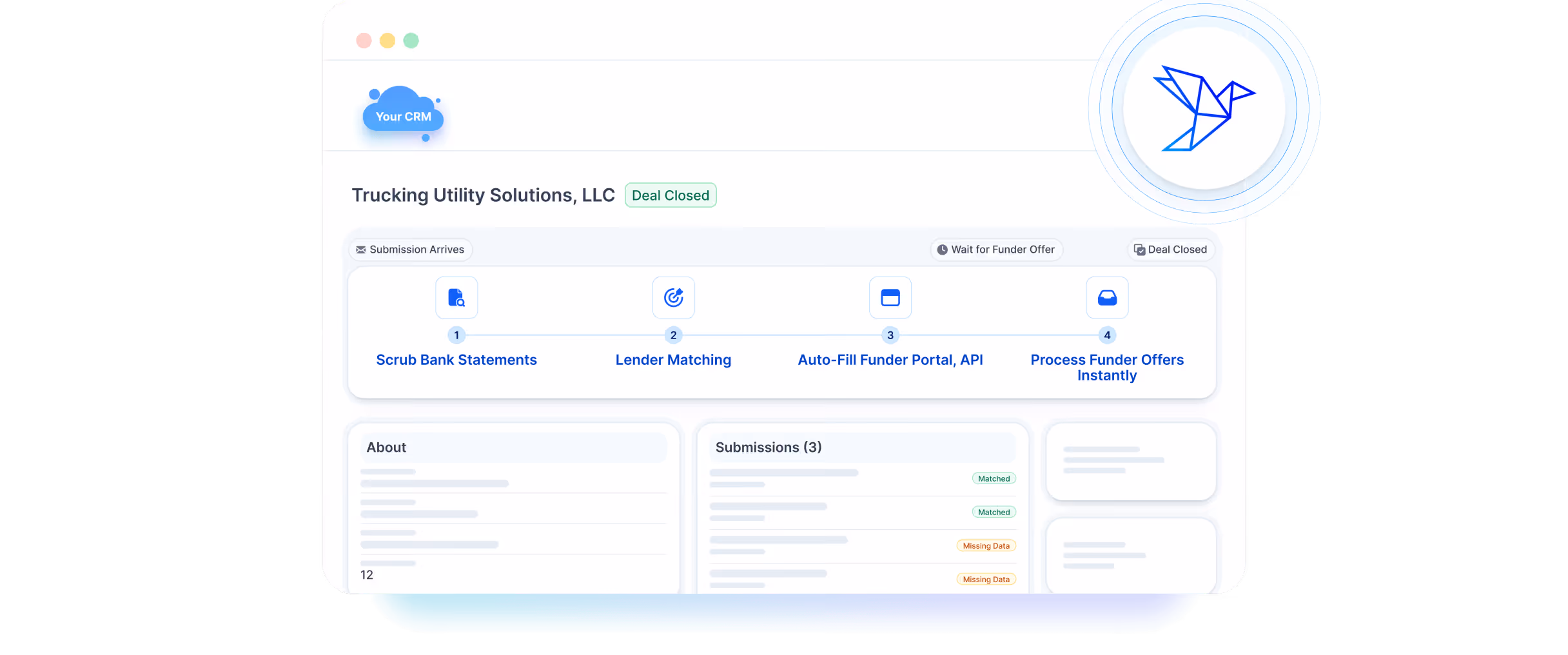Click the Process Funder Offers Instantly label
Screen dimensions: 1568x655
1107,367
